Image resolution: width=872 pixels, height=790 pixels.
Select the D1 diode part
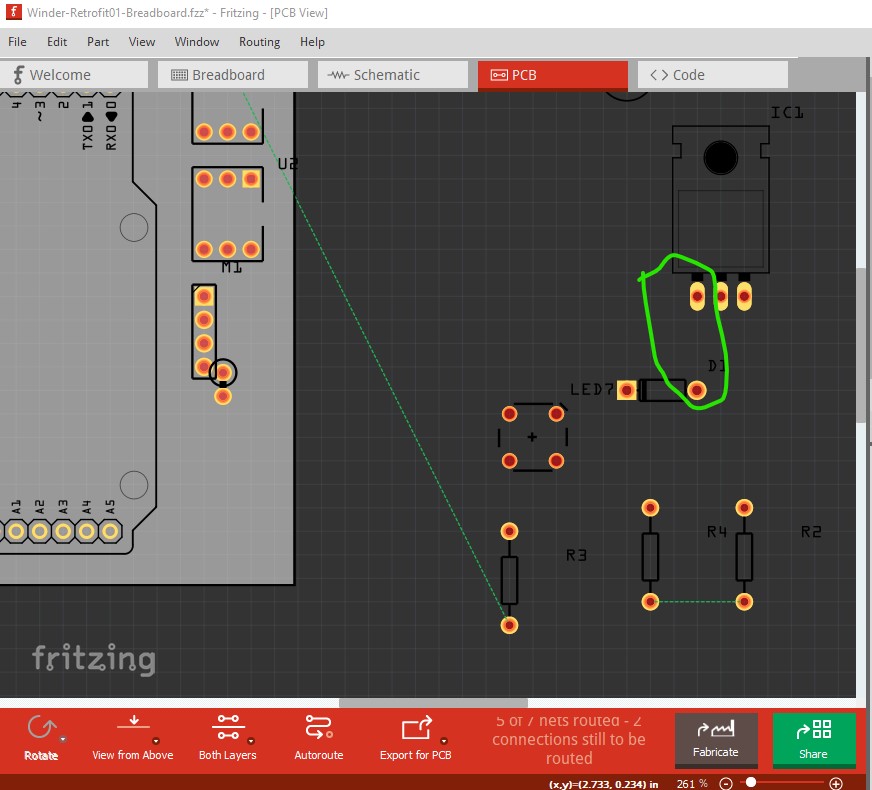point(662,390)
